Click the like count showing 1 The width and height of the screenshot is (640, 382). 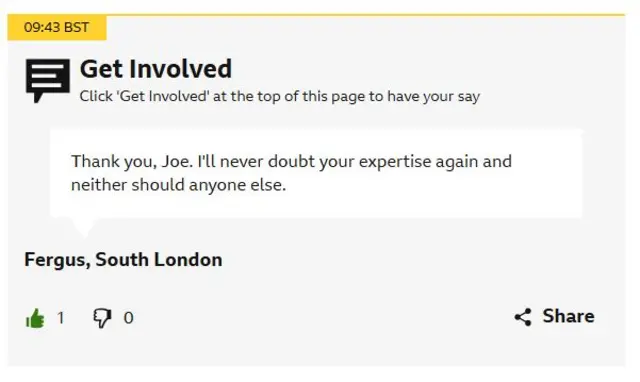click(x=61, y=318)
